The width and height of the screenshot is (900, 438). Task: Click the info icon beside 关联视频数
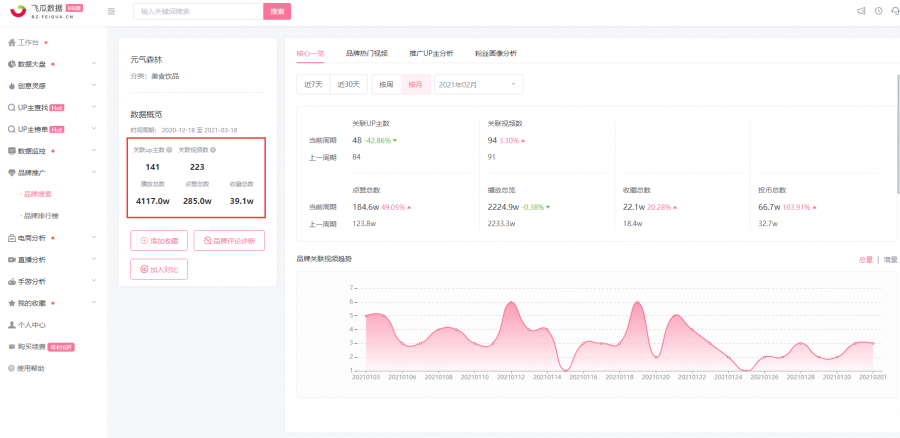213,150
